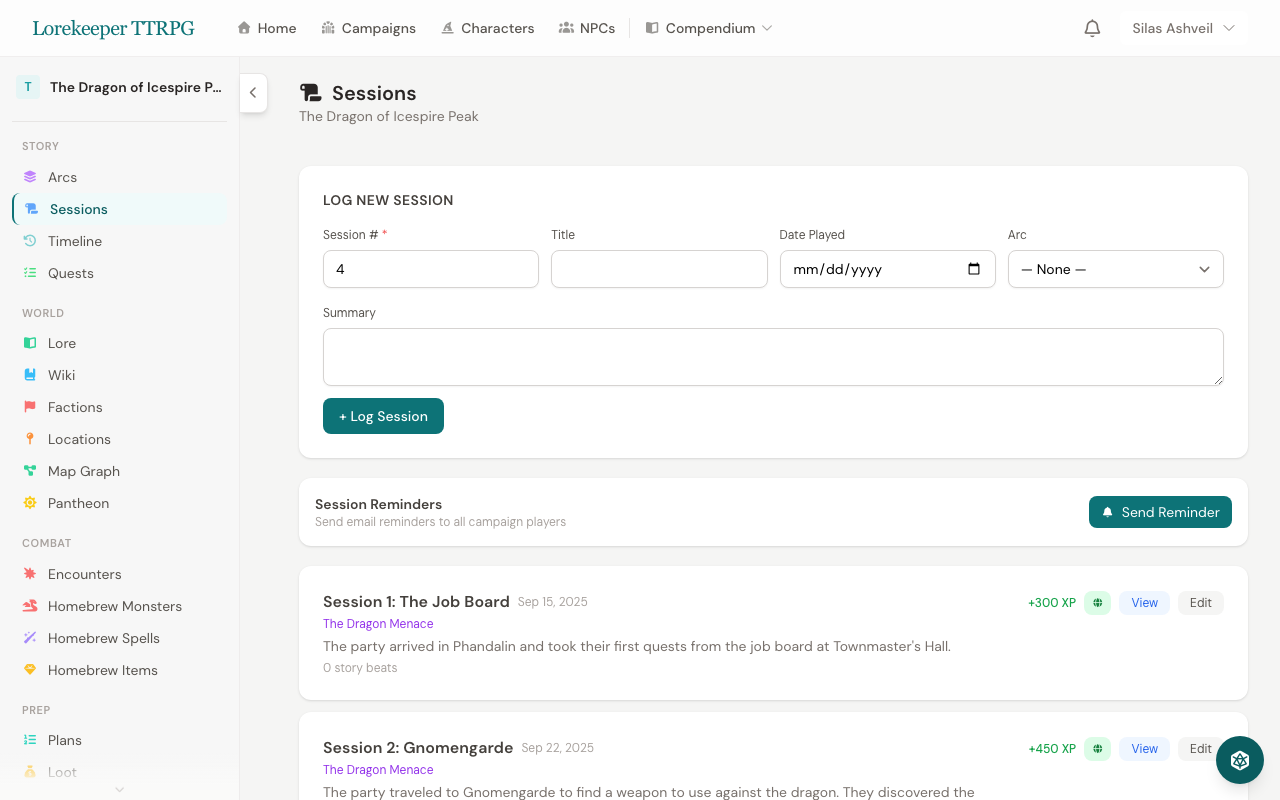Open the Map Graph page
The width and height of the screenshot is (1280, 800).
coord(84,470)
